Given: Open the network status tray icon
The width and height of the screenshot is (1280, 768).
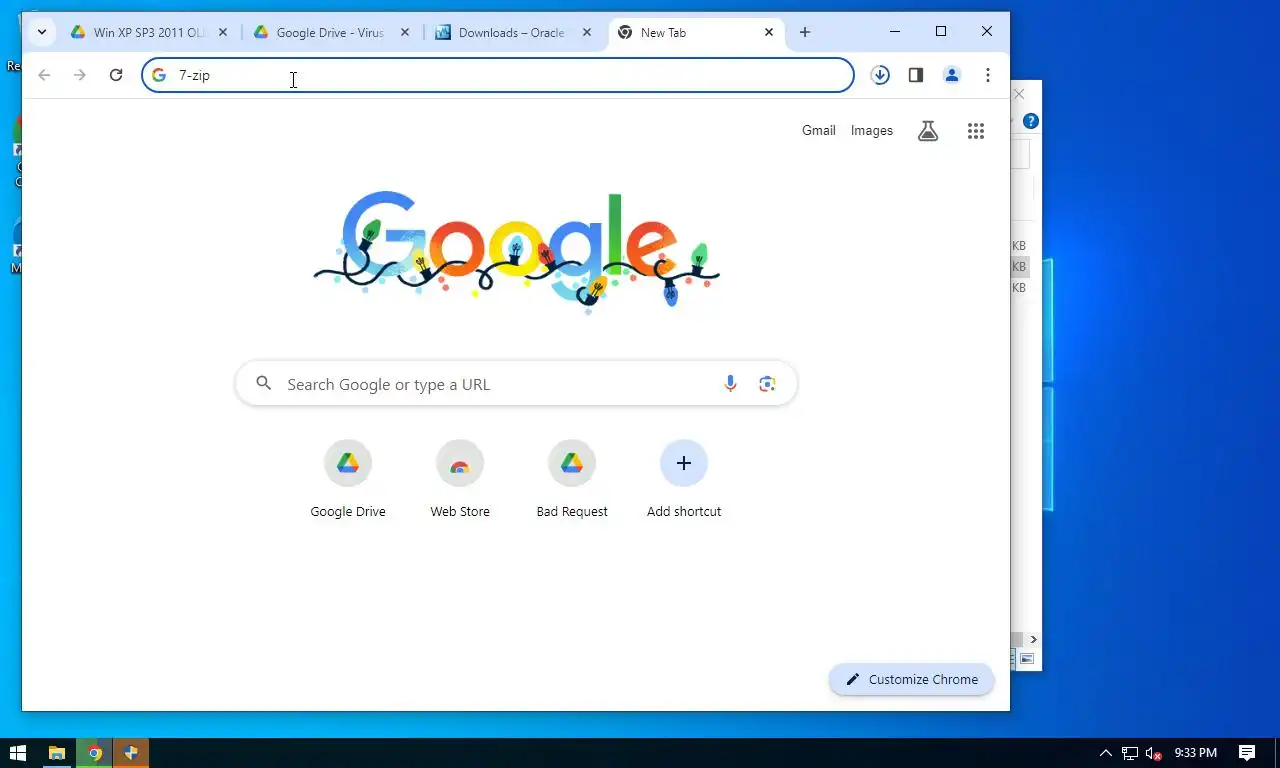Looking at the screenshot, I should point(1130,753).
